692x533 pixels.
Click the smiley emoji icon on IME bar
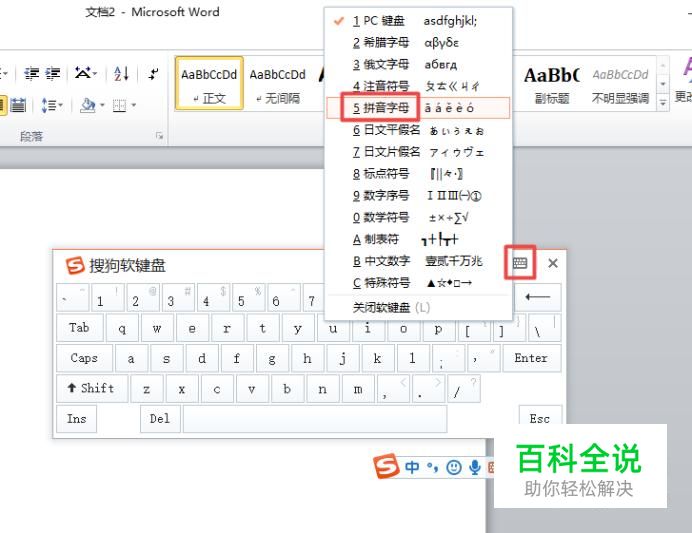click(454, 467)
